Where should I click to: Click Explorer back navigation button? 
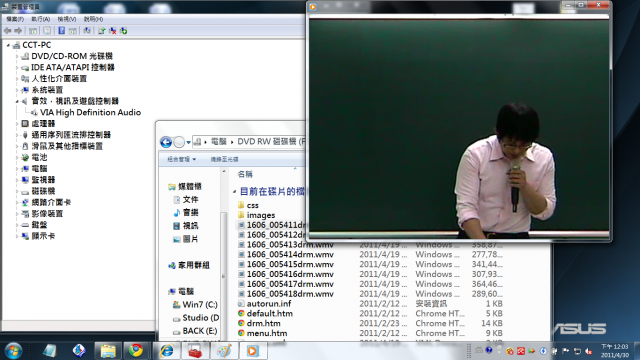166,142
